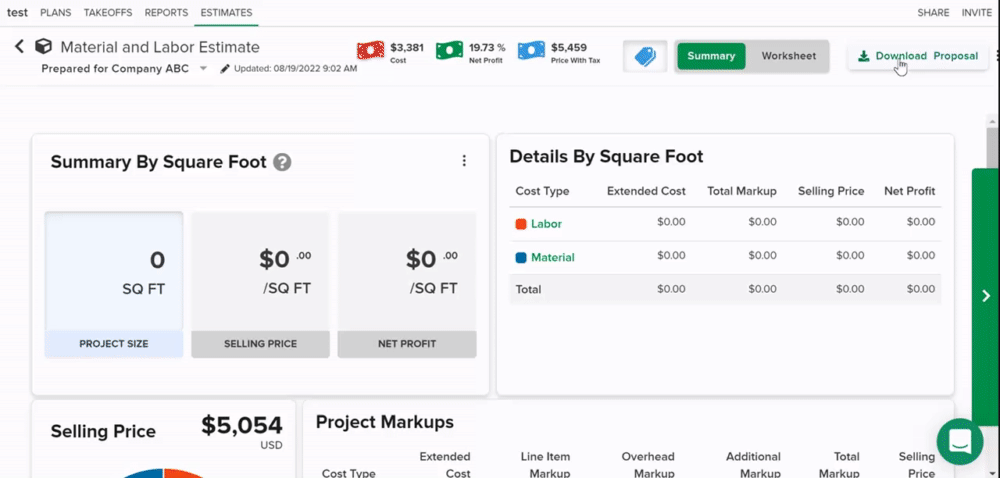Click the Cost Type header in Details table
The image size is (1000, 478).
point(542,191)
